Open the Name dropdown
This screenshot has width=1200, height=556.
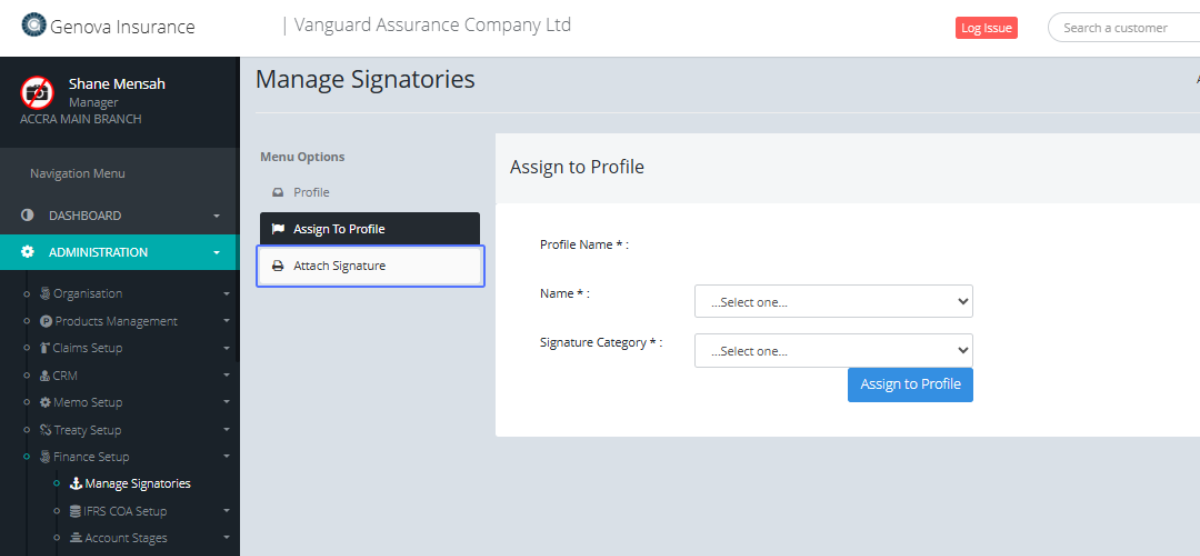[833, 301]
